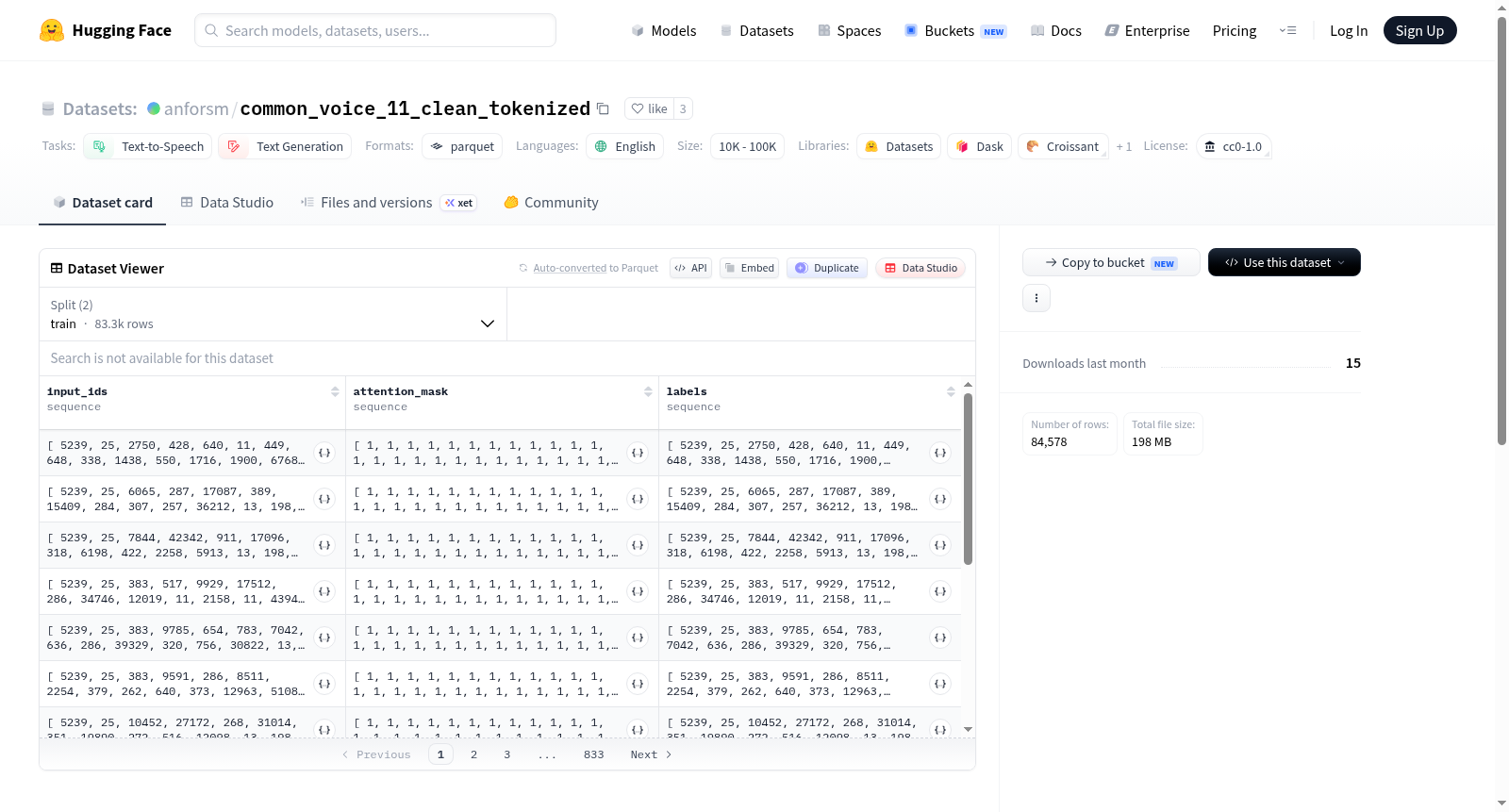
Task: Click the API button in Dataset Viewer
Action: [690, 268]
